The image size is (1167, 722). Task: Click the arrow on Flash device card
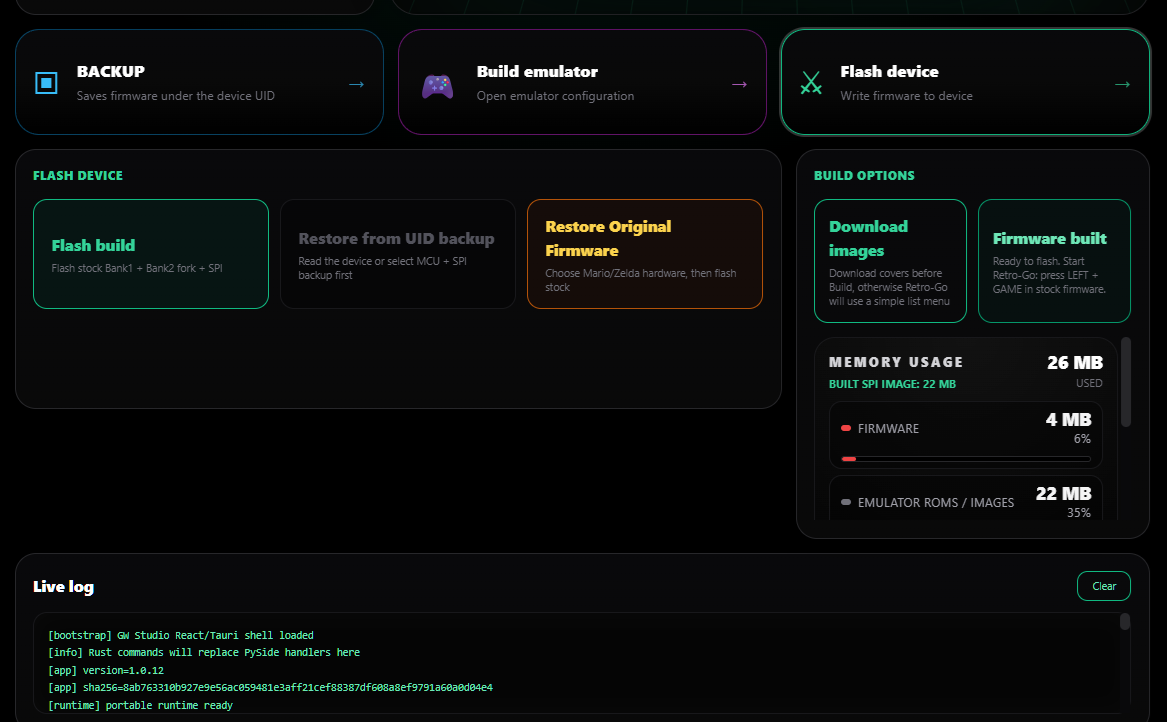1122,84
